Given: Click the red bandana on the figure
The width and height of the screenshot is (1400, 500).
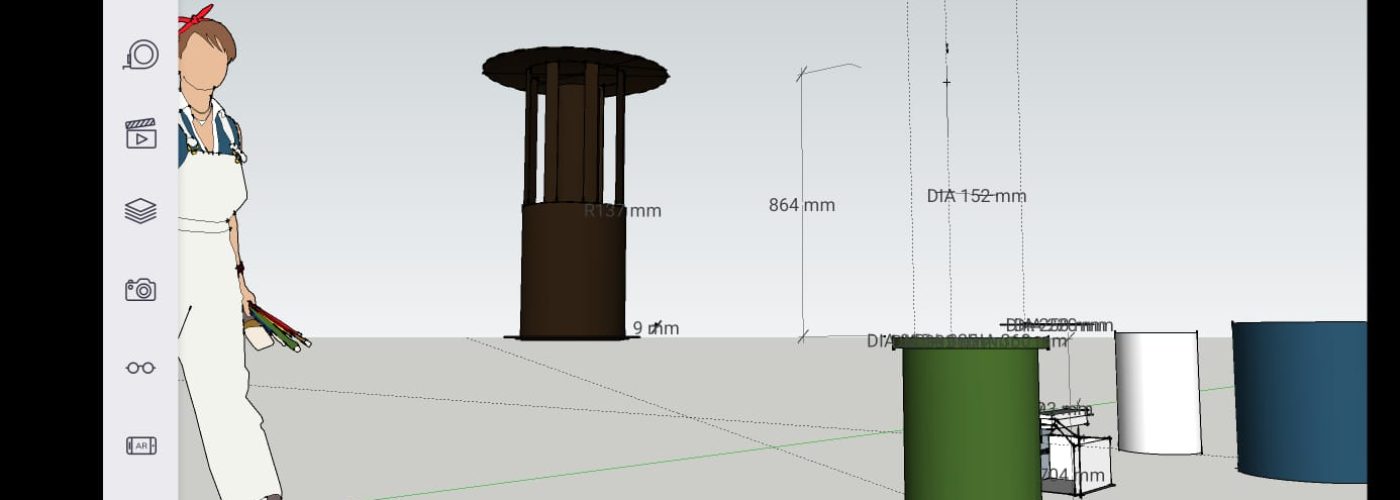Looking at the screenshot, I should [x=196, y=19].
